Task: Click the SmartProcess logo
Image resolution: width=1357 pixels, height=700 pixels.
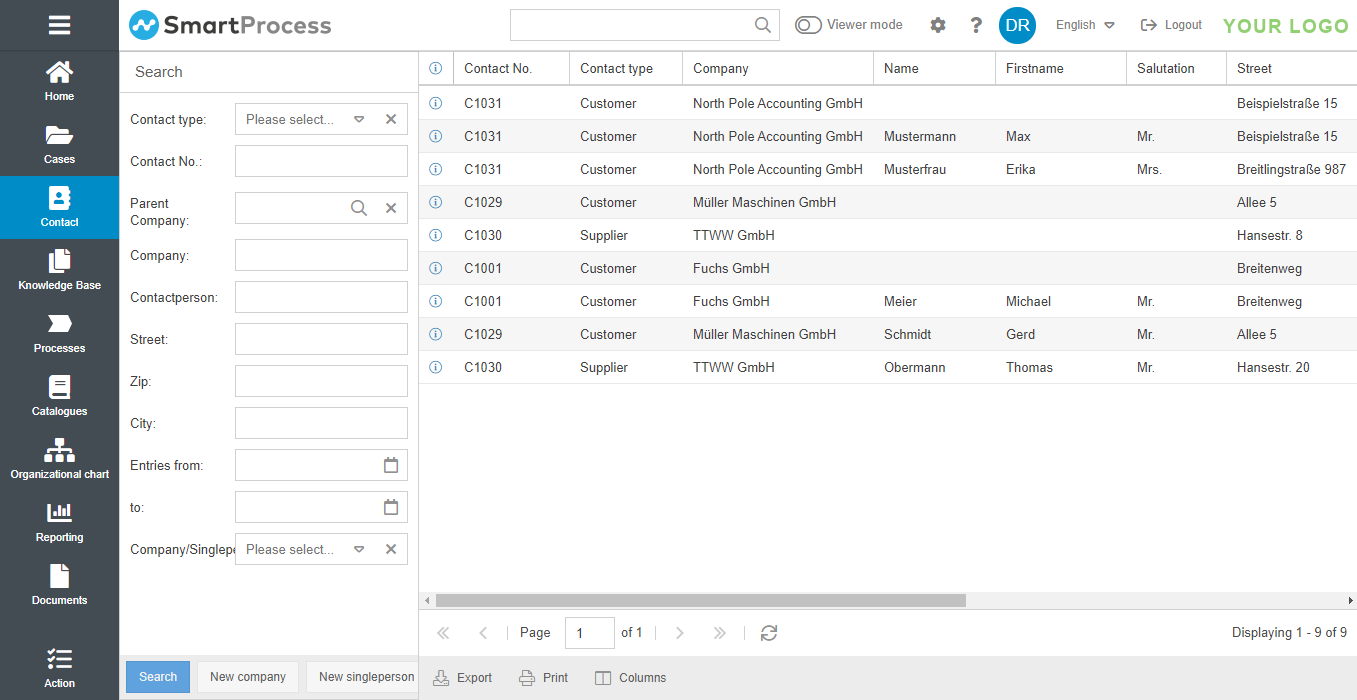Action: 230,25
